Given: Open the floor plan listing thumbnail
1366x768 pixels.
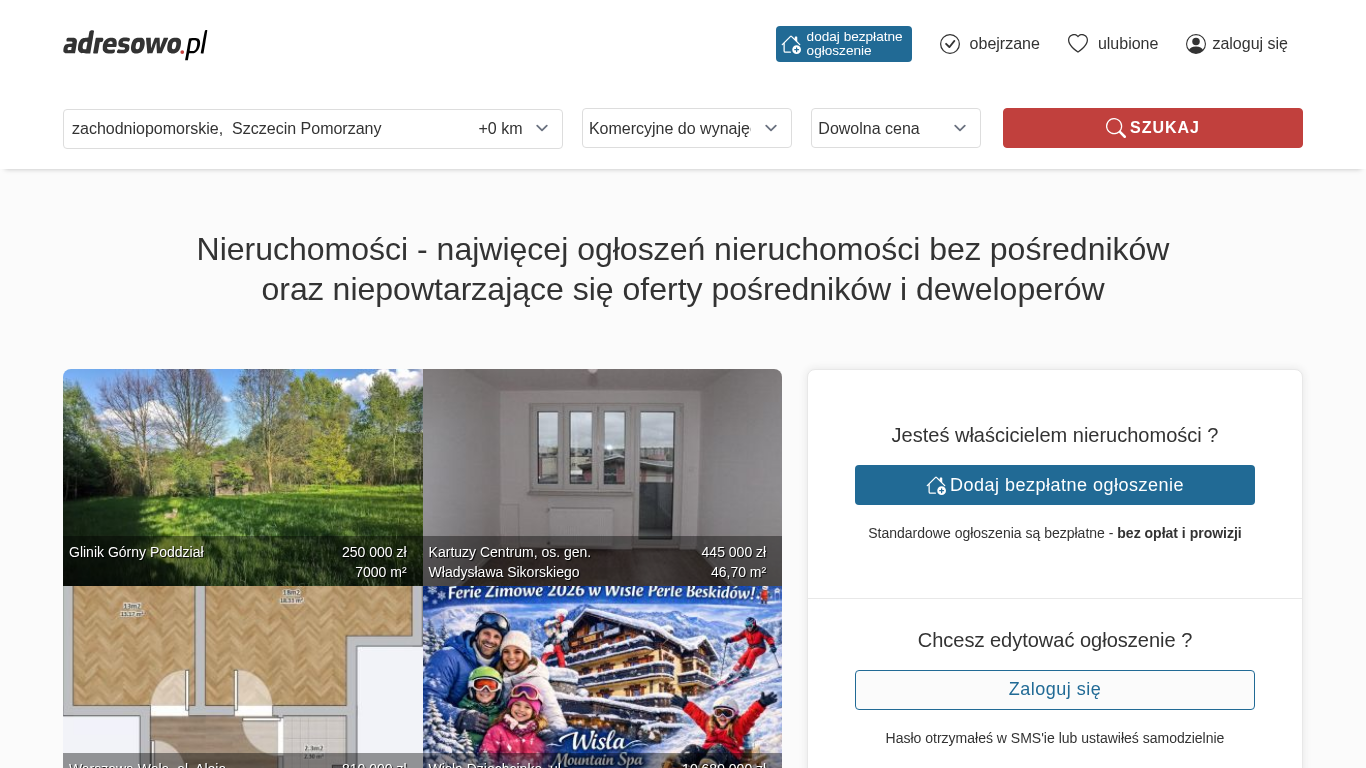Looking at the screenshot, I should [242, 670].
